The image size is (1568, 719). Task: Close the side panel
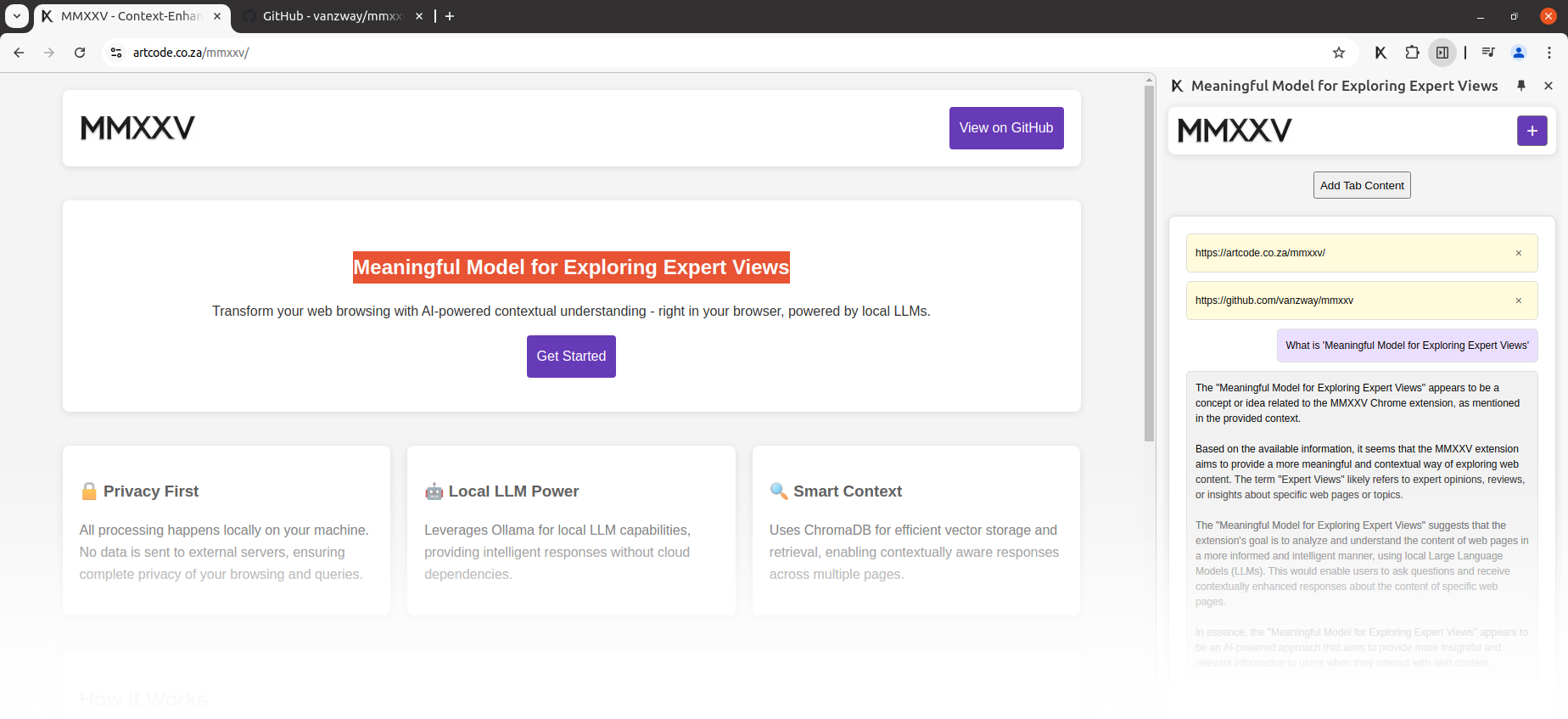1548,86
